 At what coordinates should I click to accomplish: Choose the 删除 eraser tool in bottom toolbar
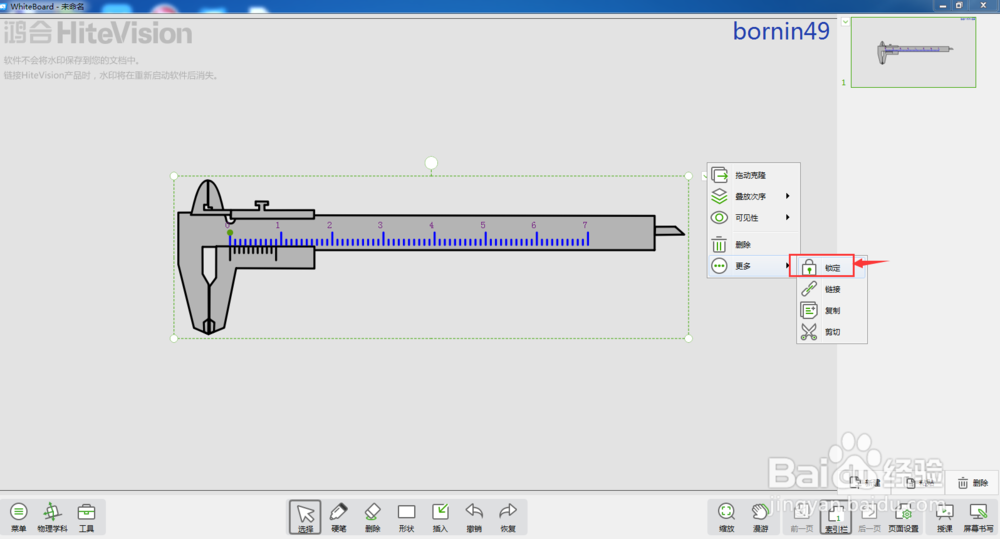click(372, 517)
